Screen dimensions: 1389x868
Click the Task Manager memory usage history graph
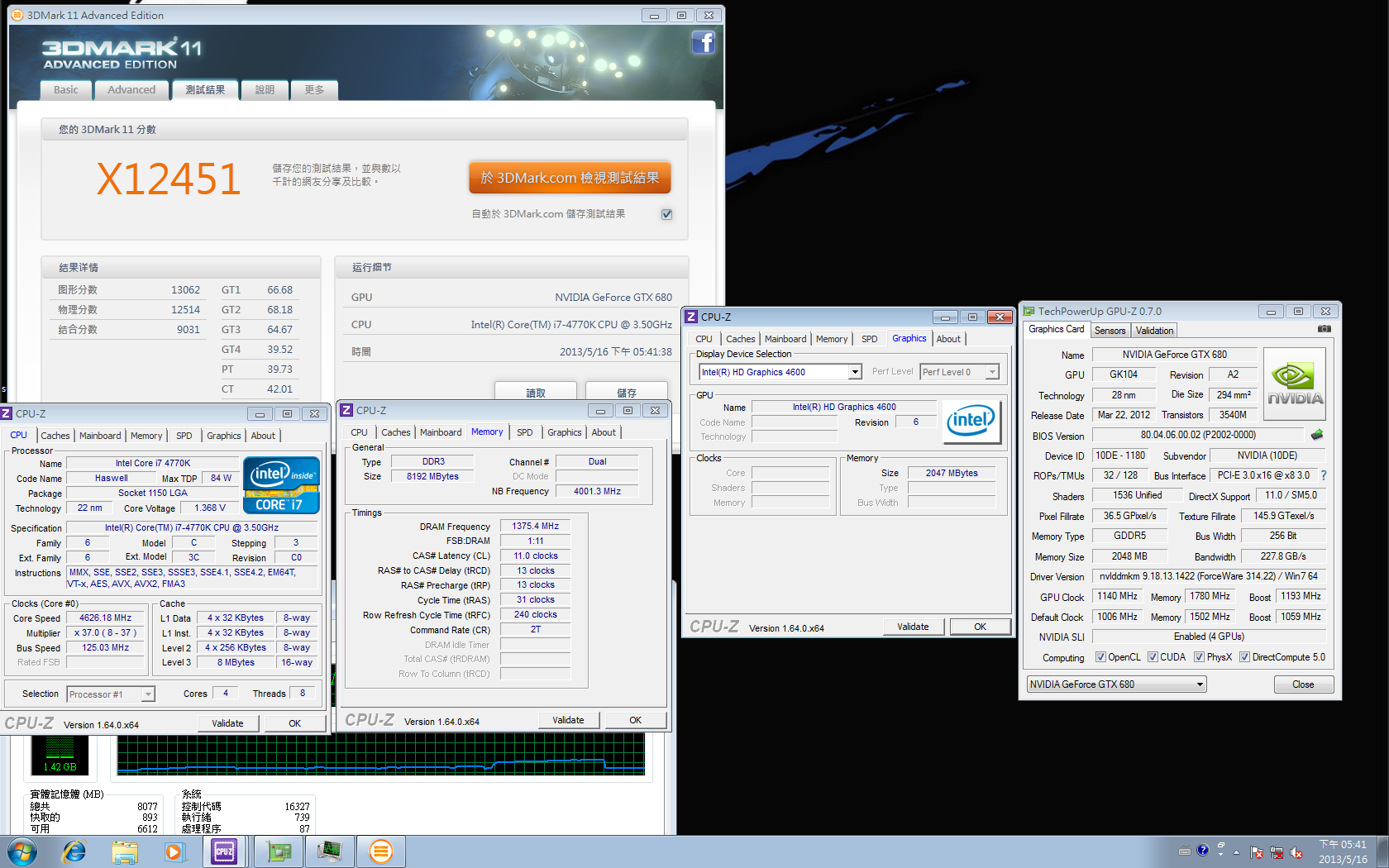[x=380, y=754]
